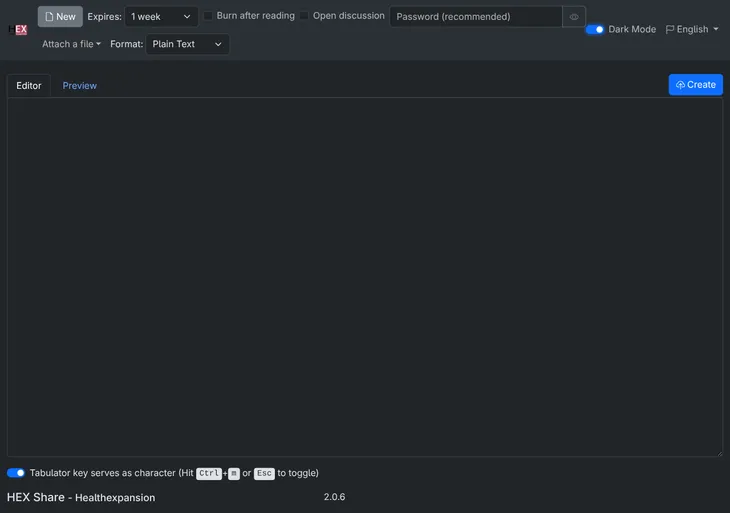The width and height of the screenshot is (730, 513).
Task: Click inside the paste text editor area
Action: coord(365,277)
